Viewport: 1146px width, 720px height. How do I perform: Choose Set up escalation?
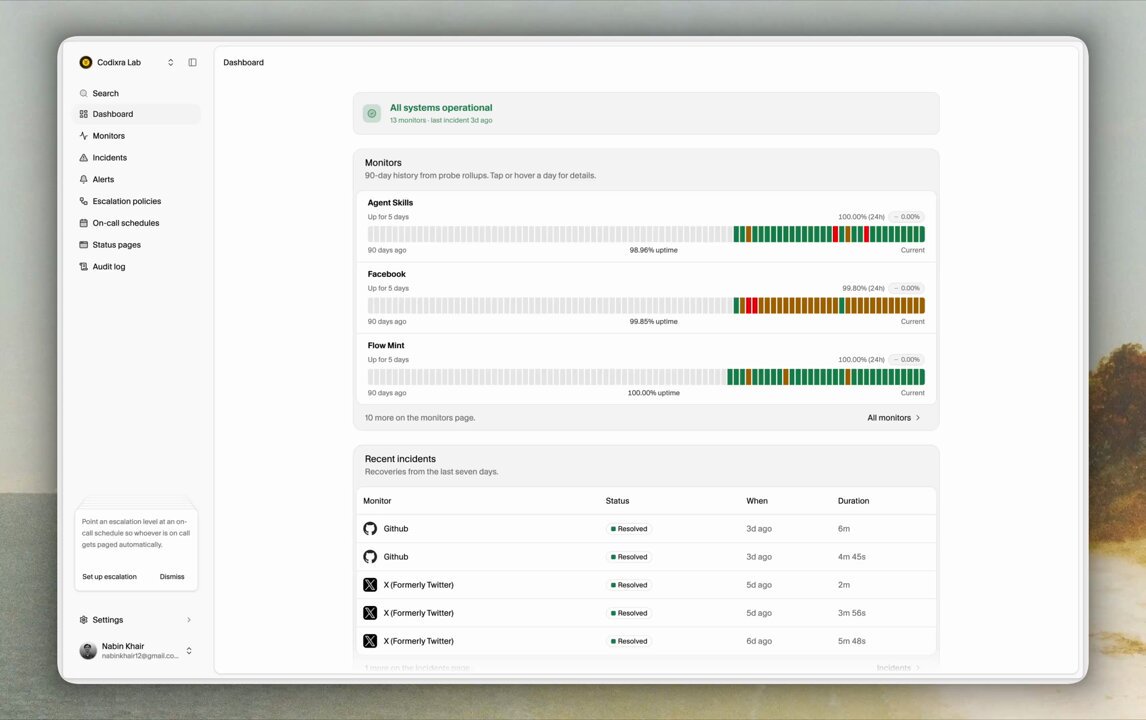click(x=110, y=577)
